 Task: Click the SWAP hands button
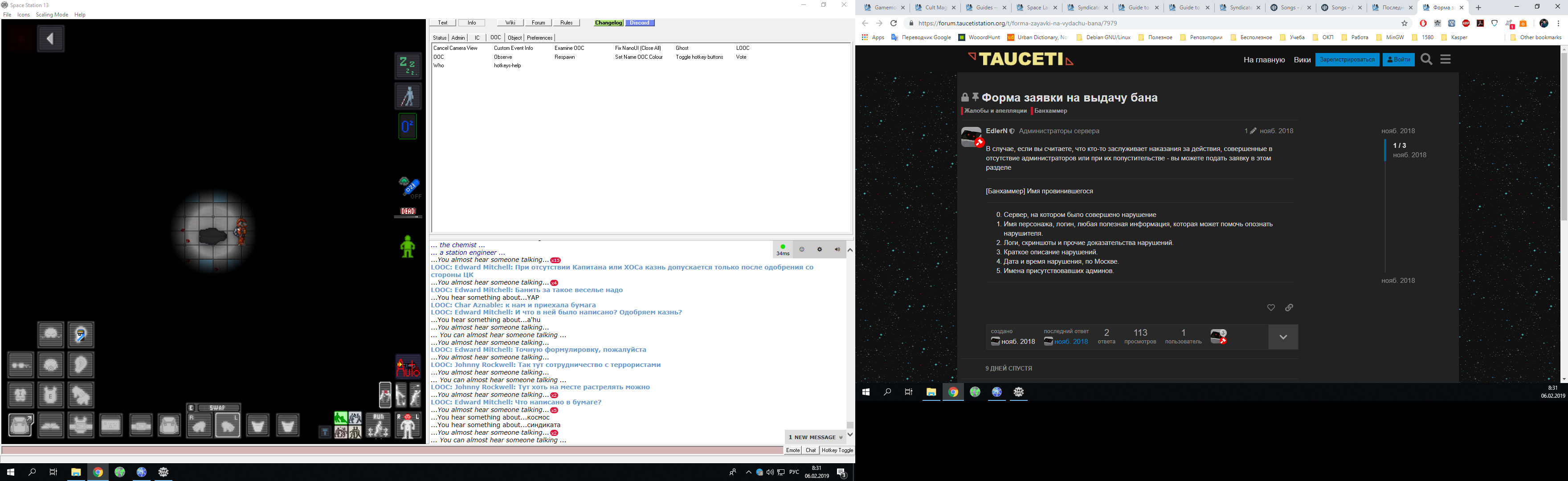coord(219,408)
